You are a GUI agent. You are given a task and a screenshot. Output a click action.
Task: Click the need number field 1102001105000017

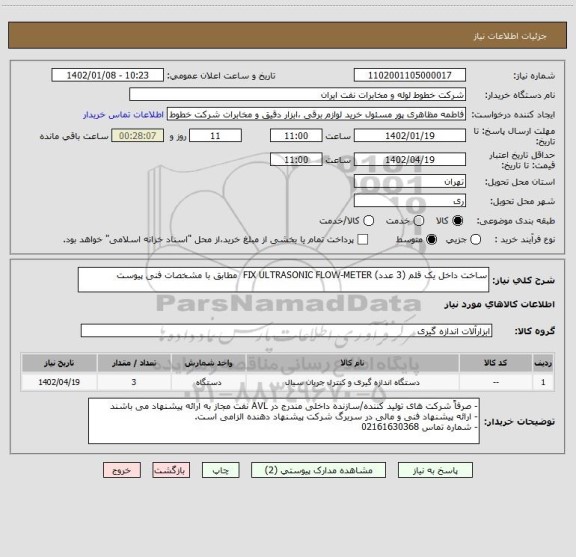pyautogui.click(x=410, y=75)
